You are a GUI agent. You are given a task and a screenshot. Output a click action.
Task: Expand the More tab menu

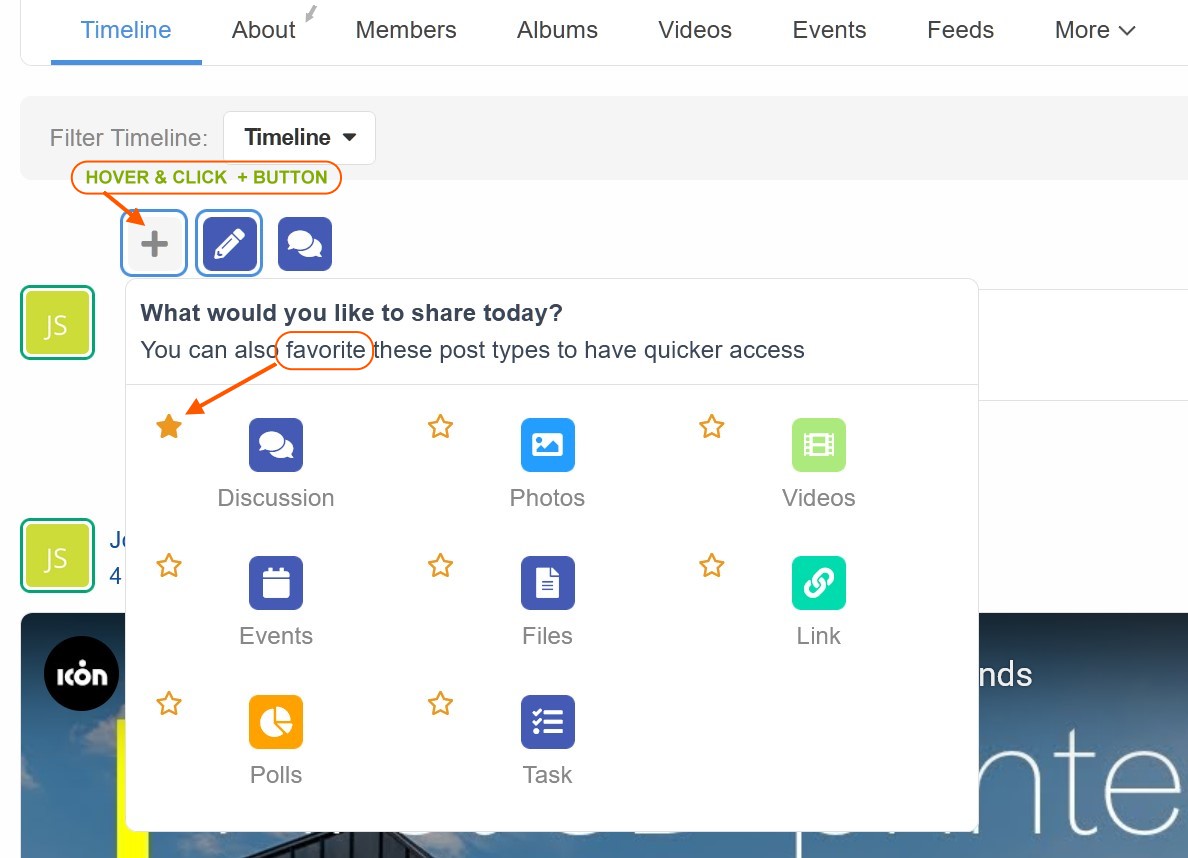(x=1094, y=30)
